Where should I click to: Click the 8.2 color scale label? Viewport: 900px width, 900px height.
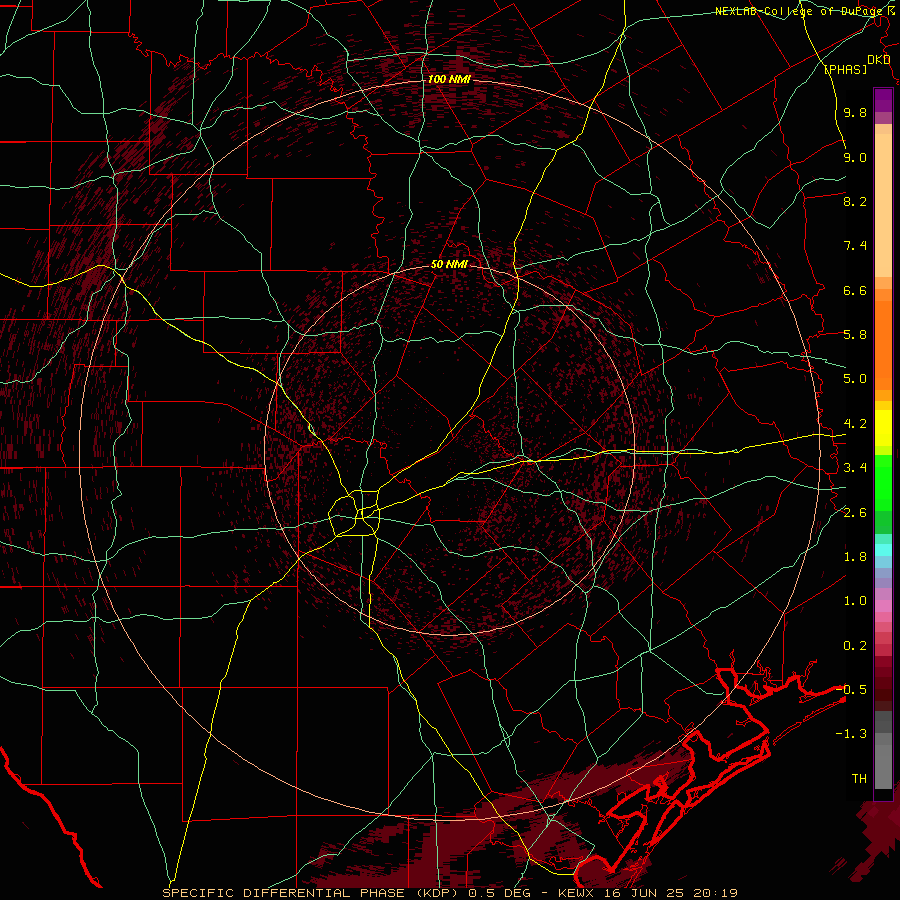click(x=855, y=201)
